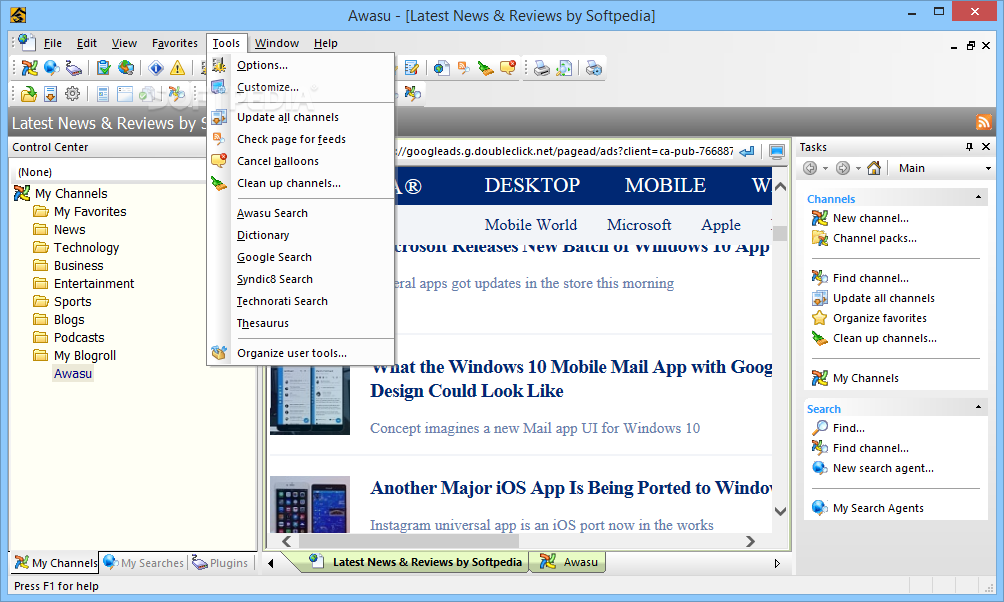Click New search agent... in Tasks pane
Screen dimensions: 1004x602
click(x=883, y=468)
